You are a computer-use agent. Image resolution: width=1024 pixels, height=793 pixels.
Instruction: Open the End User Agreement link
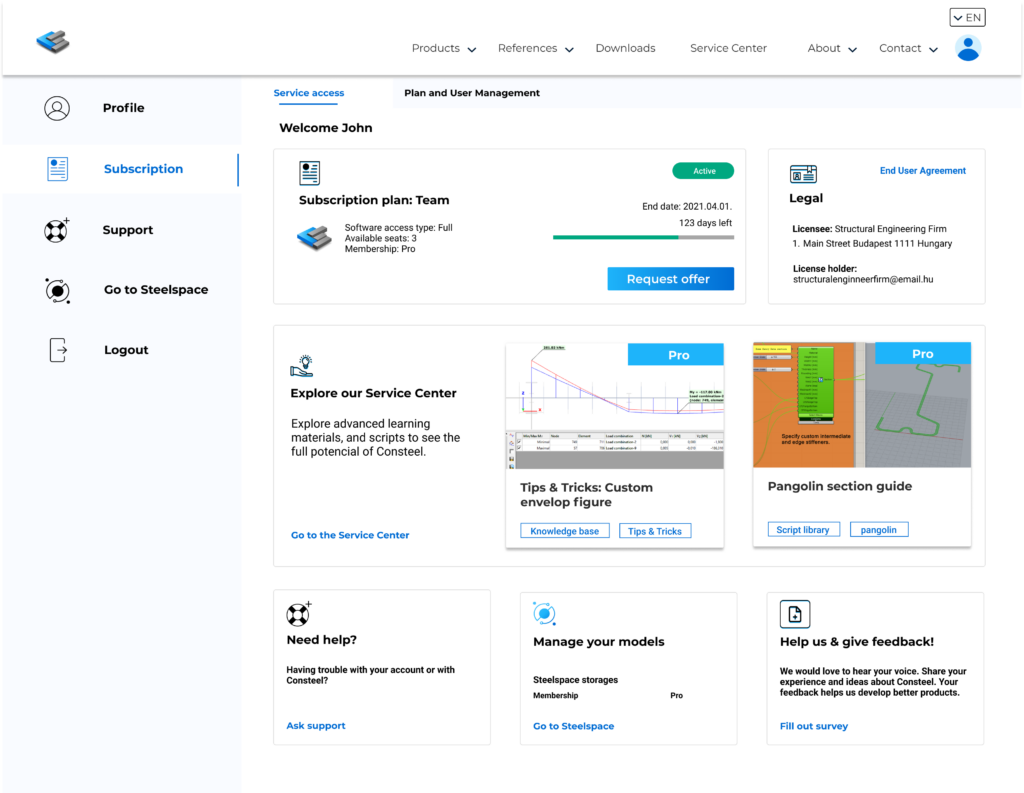tap(922, 170)
